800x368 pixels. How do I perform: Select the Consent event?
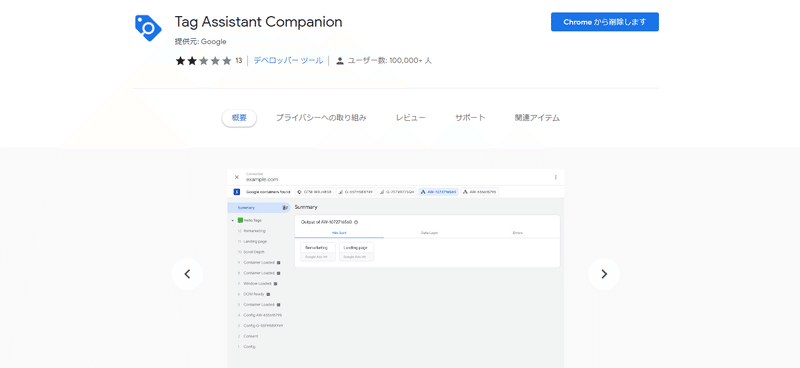[251, 336]
